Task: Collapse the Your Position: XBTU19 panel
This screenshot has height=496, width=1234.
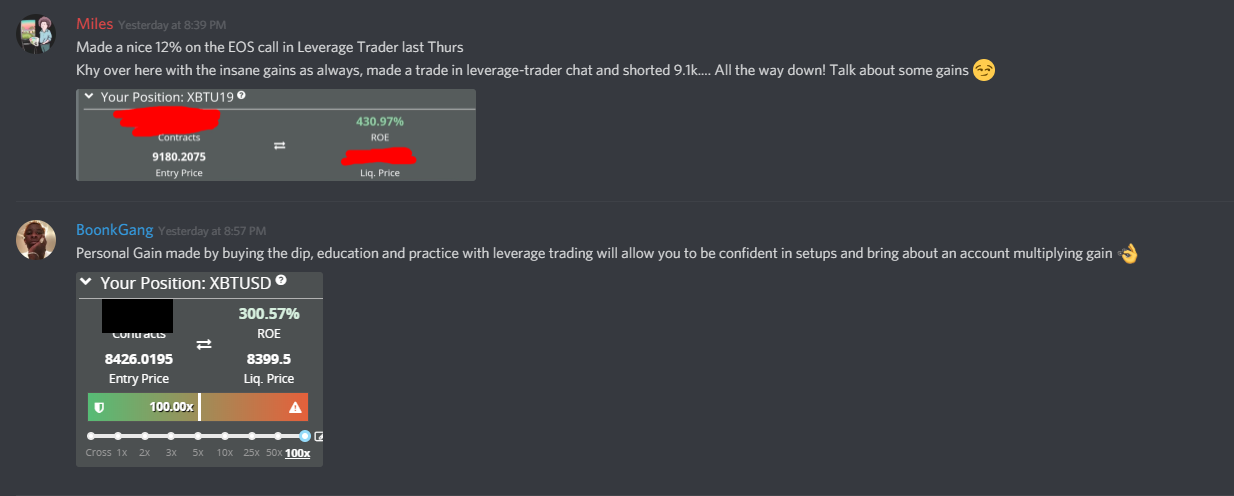Action: point(90,97)
